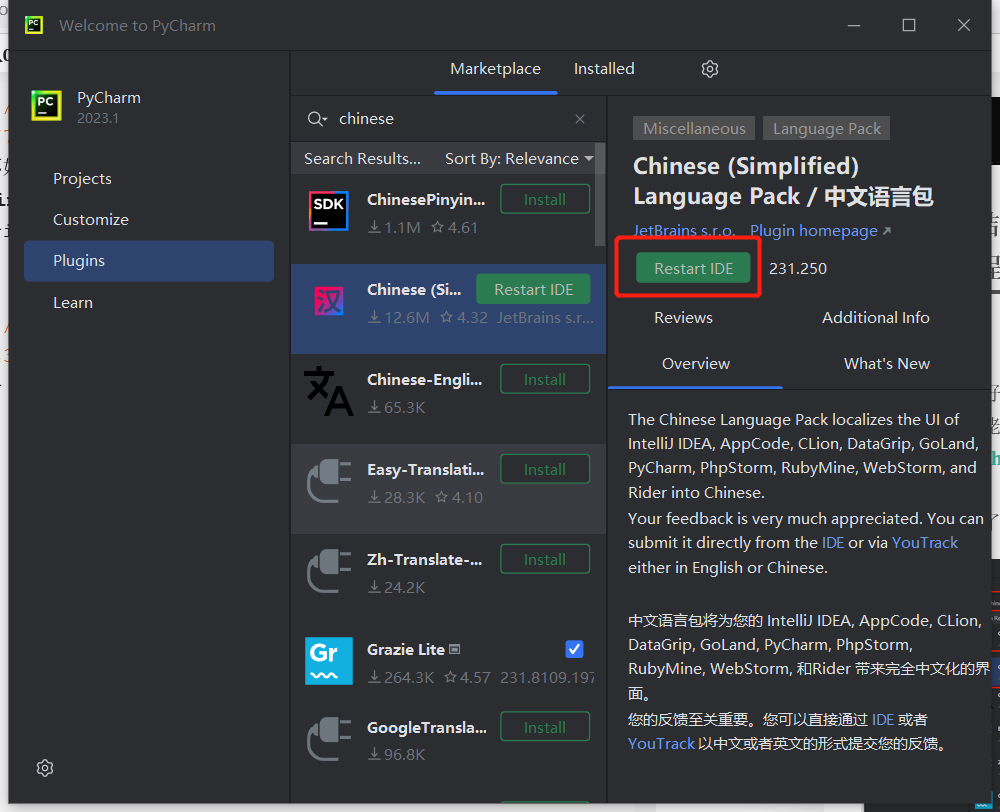The height and width of the screenshot is (812, 1000).
Task: Open Sort By Relevance dropdown
Action: [x=519, y=158]
